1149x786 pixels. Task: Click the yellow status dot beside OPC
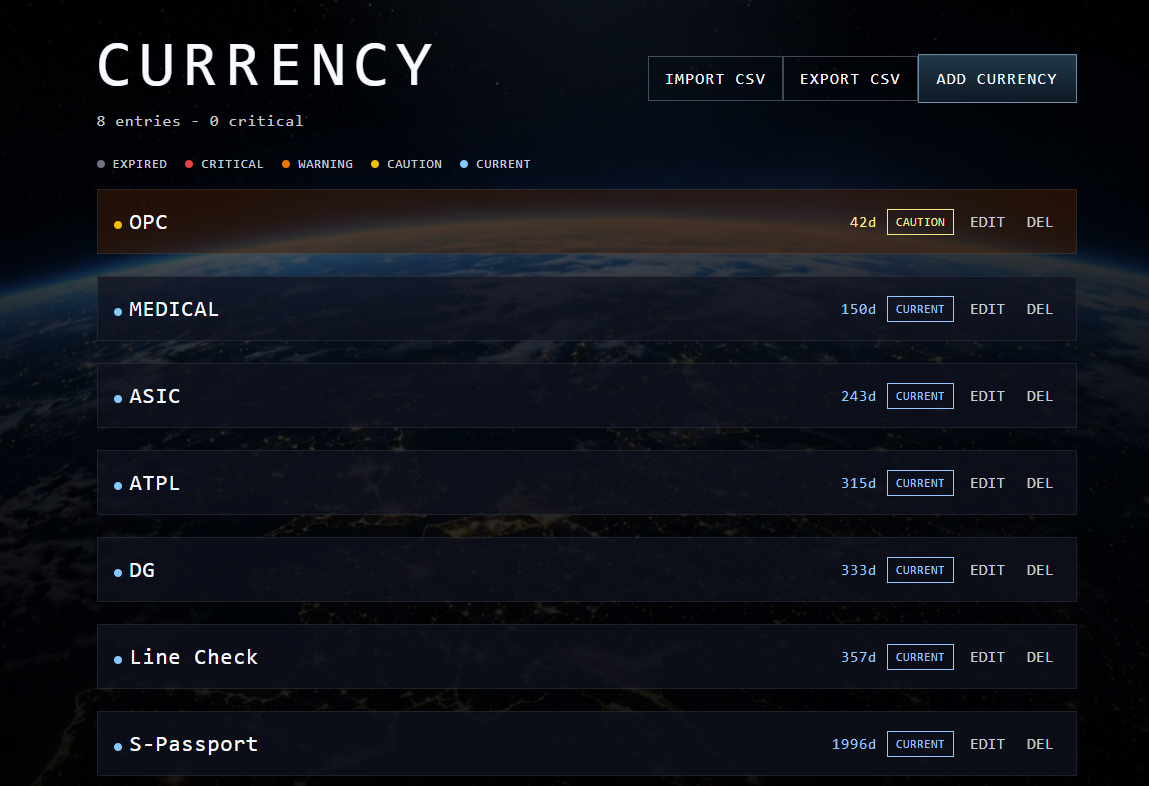pyautogui.click(x=118, y=225)
